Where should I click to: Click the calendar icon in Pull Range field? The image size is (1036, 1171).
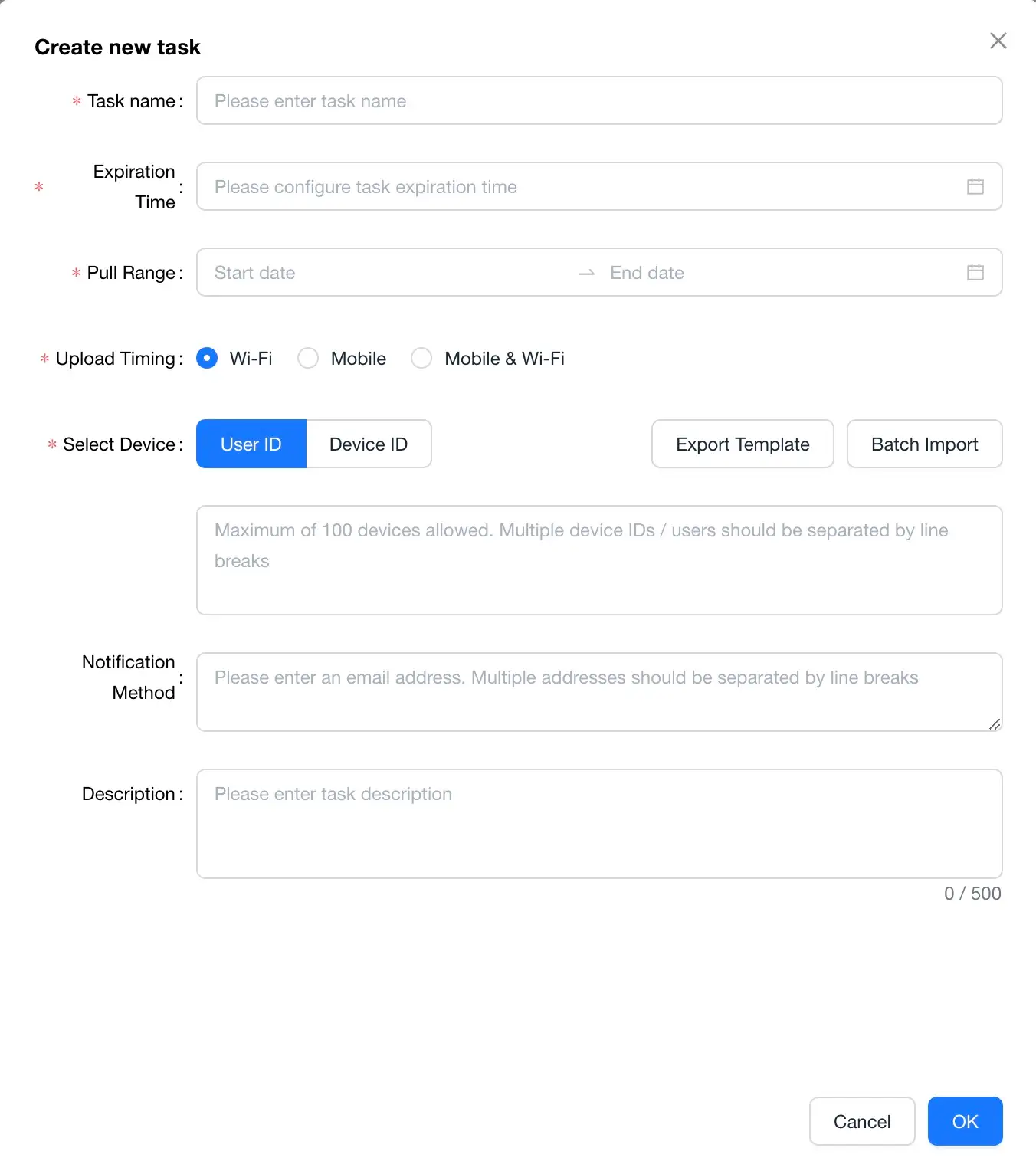(x=975, y=272)
